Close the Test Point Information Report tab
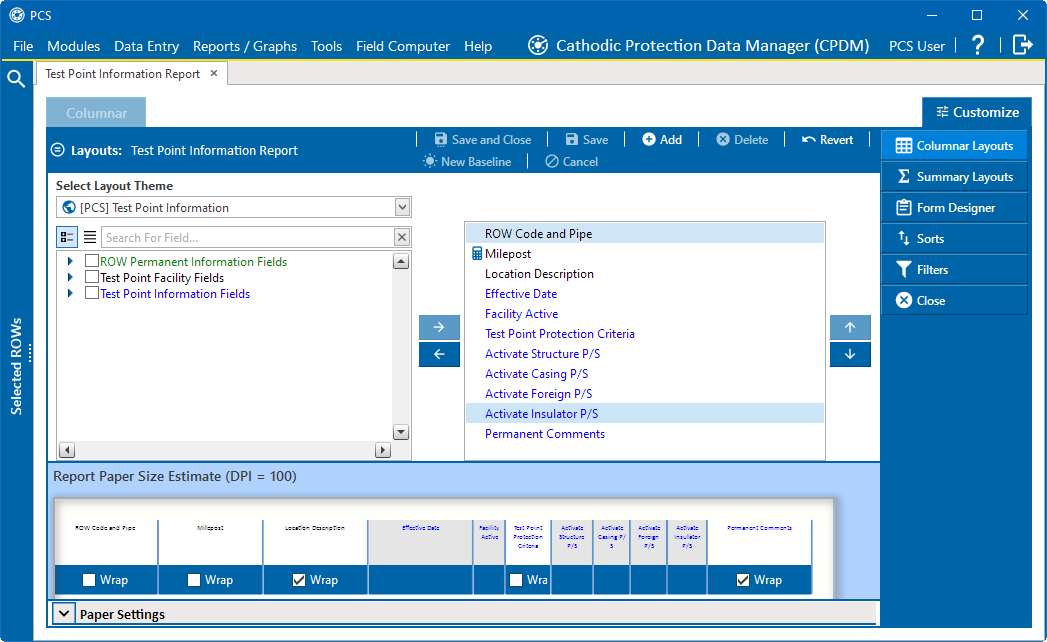 [x=214, y=73]
